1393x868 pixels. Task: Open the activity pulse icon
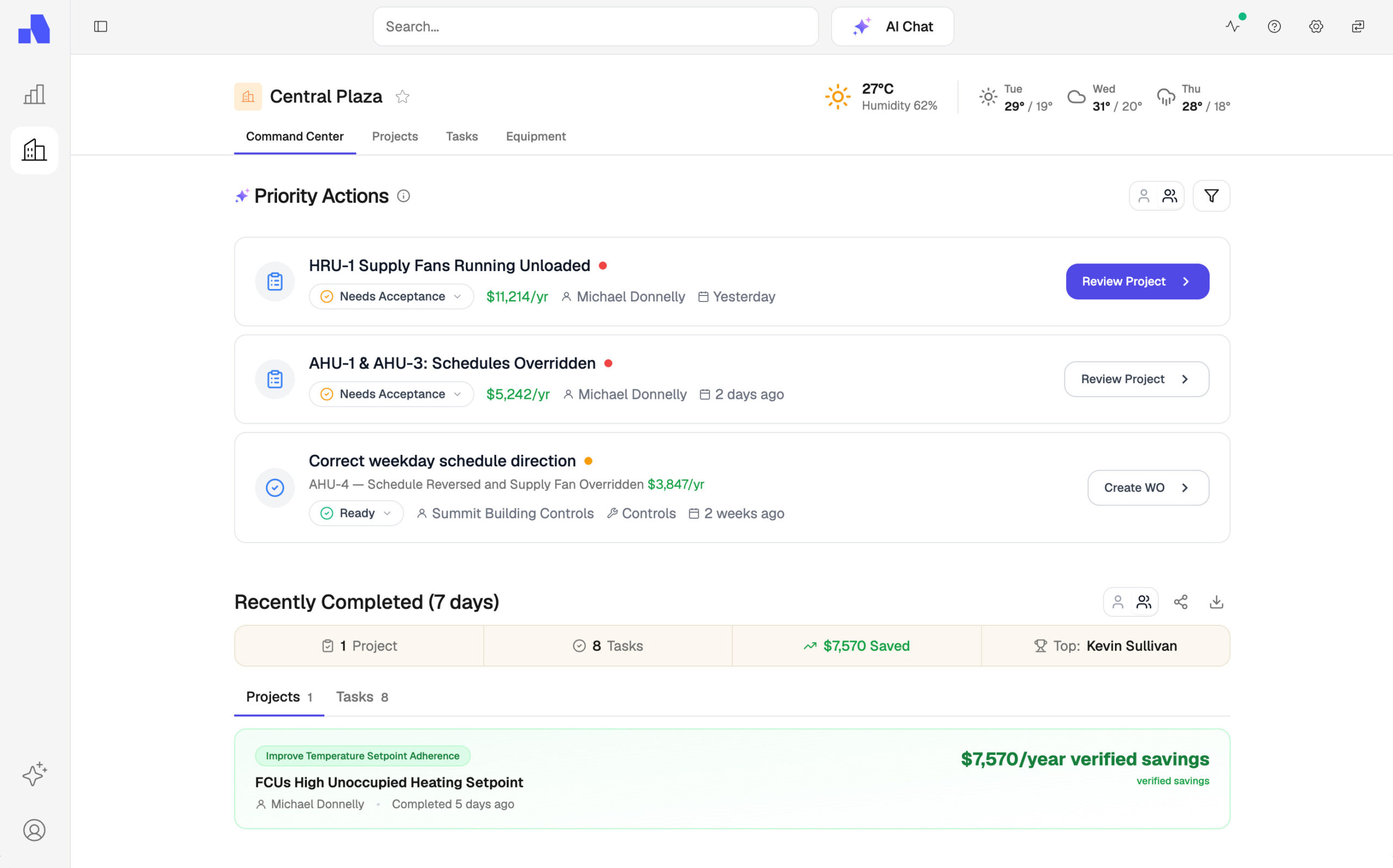click(x=1232, y=27)
